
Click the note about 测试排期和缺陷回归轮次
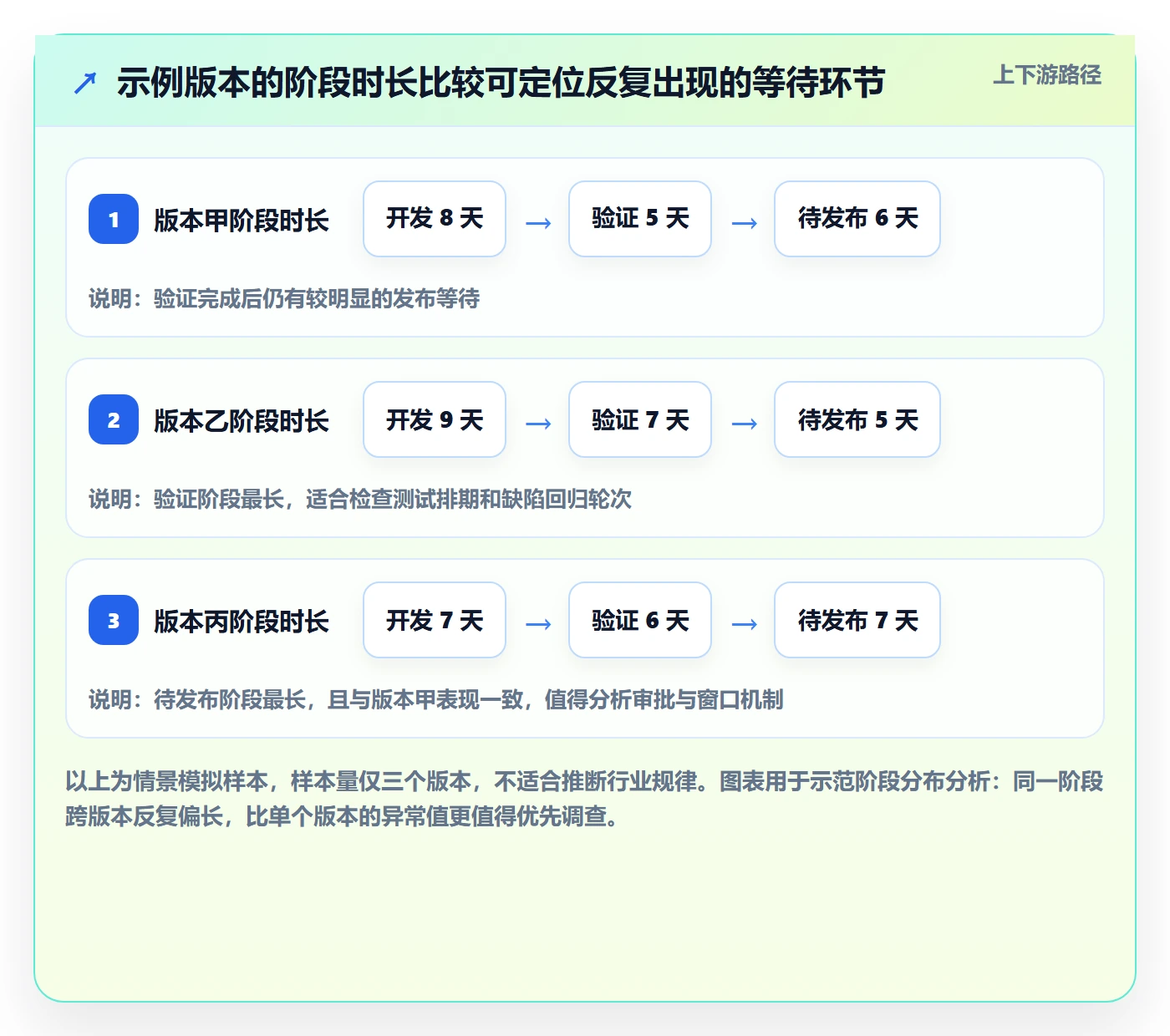360,499
